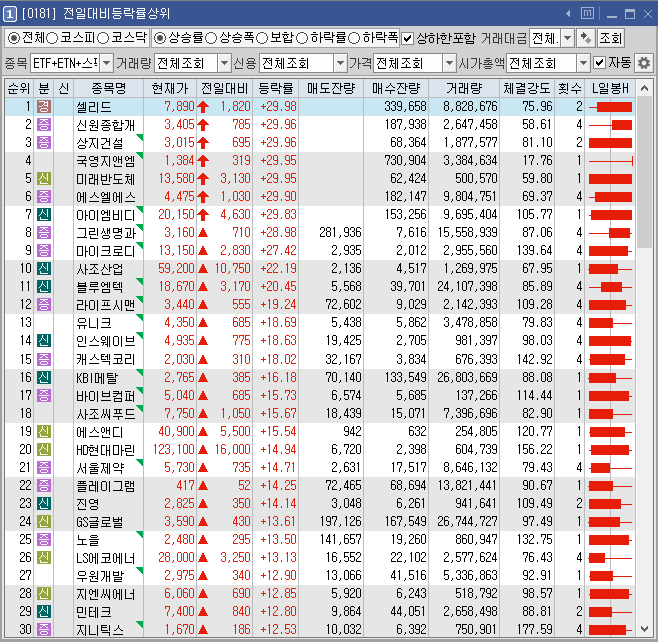Image resolution: width=658 pixels, height=642 pixels.
Task: Sort by the 전일대비 column header
Action: click(x=225, y=88)
